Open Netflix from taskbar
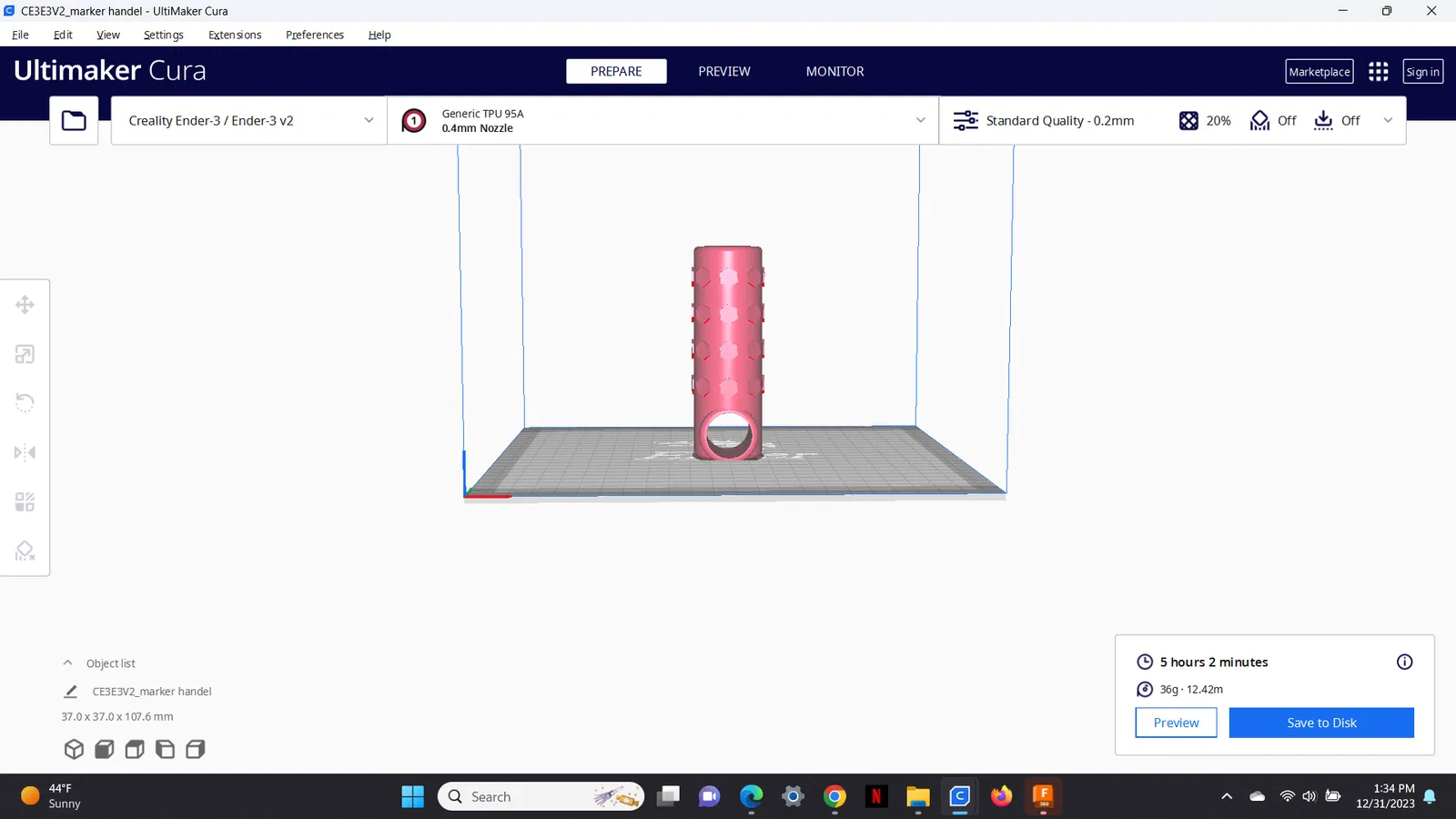Image resolution: width=1456 pixels, height=819 pixels. 876,796
